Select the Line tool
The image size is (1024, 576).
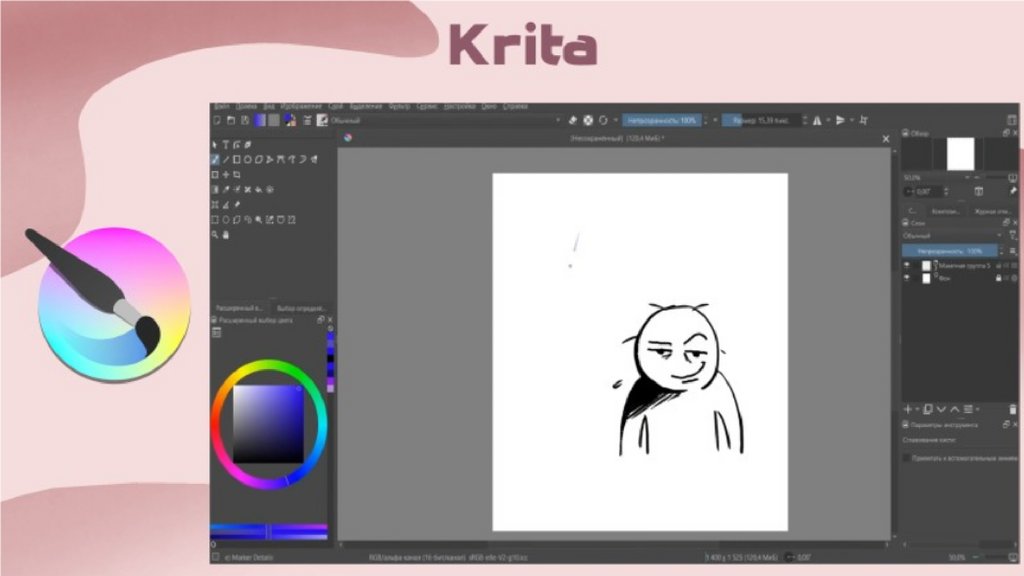coord(226,159)
